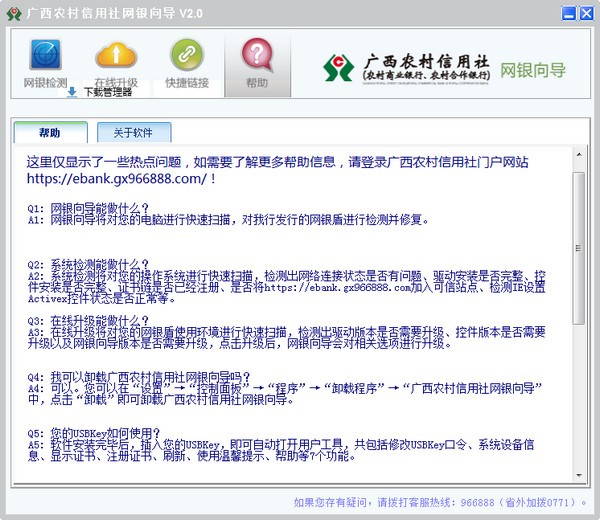This screenshot has height=520, width=600.
Task: Open the 快捷链接 green link icon
Action: [x=187, y=54]
